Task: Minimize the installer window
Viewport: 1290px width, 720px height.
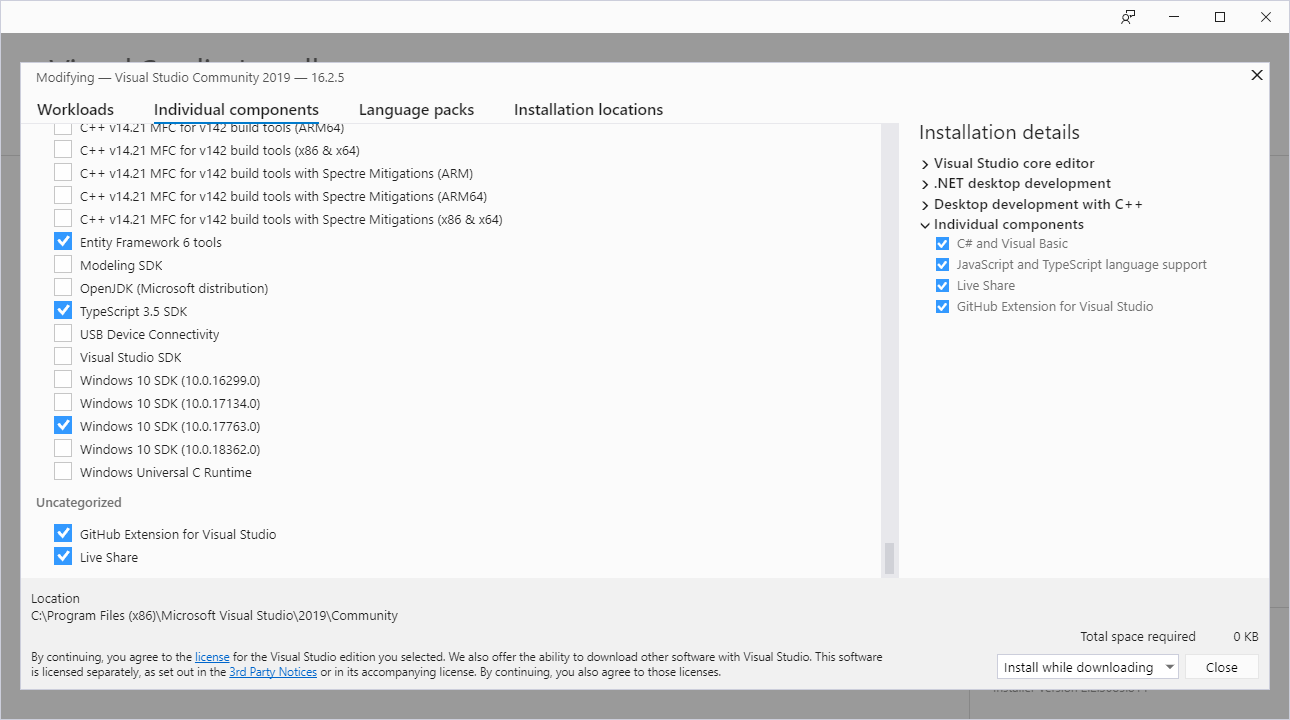Action: [1174, 17]
